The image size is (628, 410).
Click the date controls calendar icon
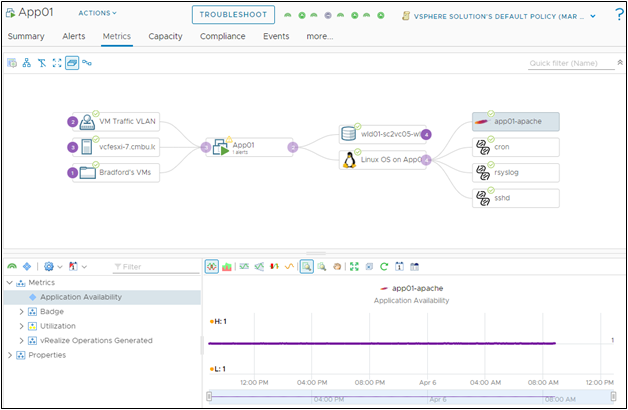click(x=399, y=266)
